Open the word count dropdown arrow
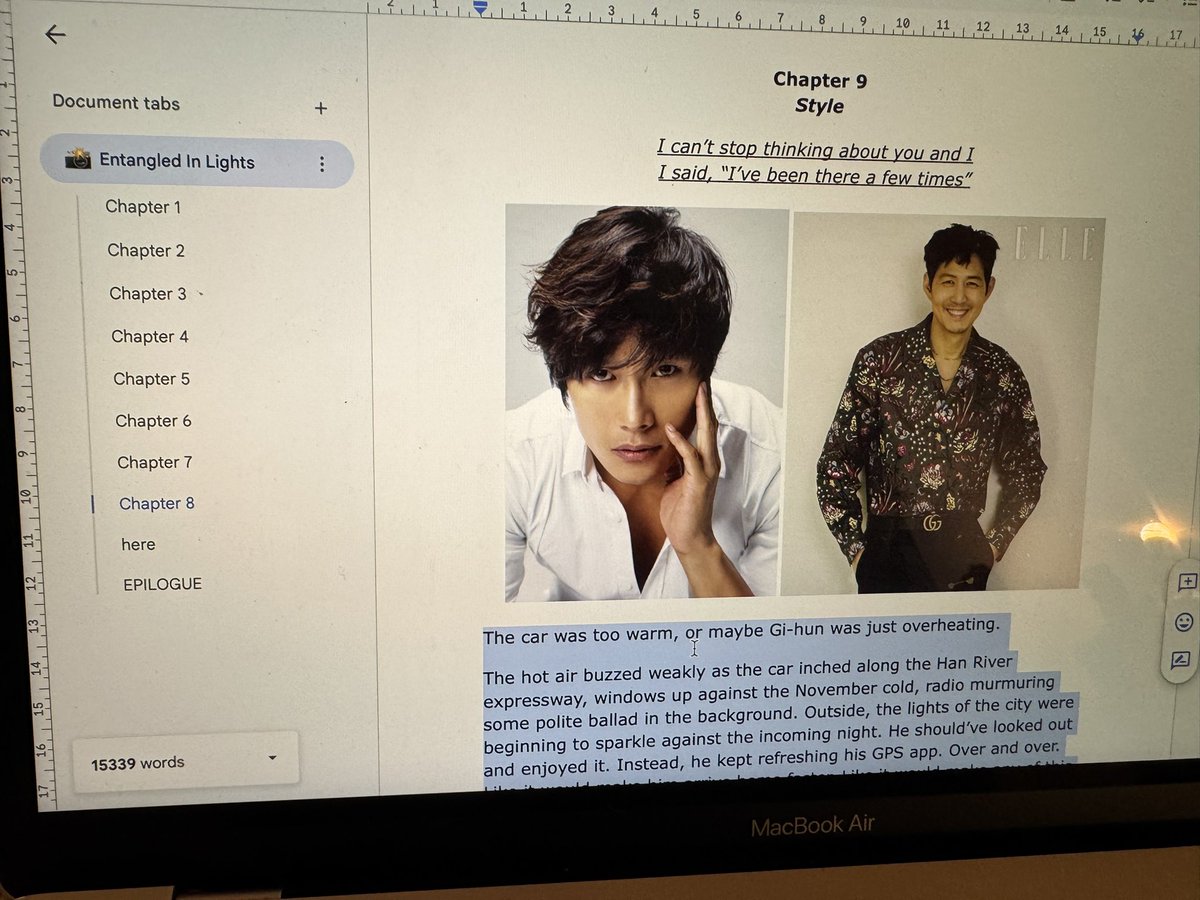Viewport: 1200px width, 900px height. [272, 759]
